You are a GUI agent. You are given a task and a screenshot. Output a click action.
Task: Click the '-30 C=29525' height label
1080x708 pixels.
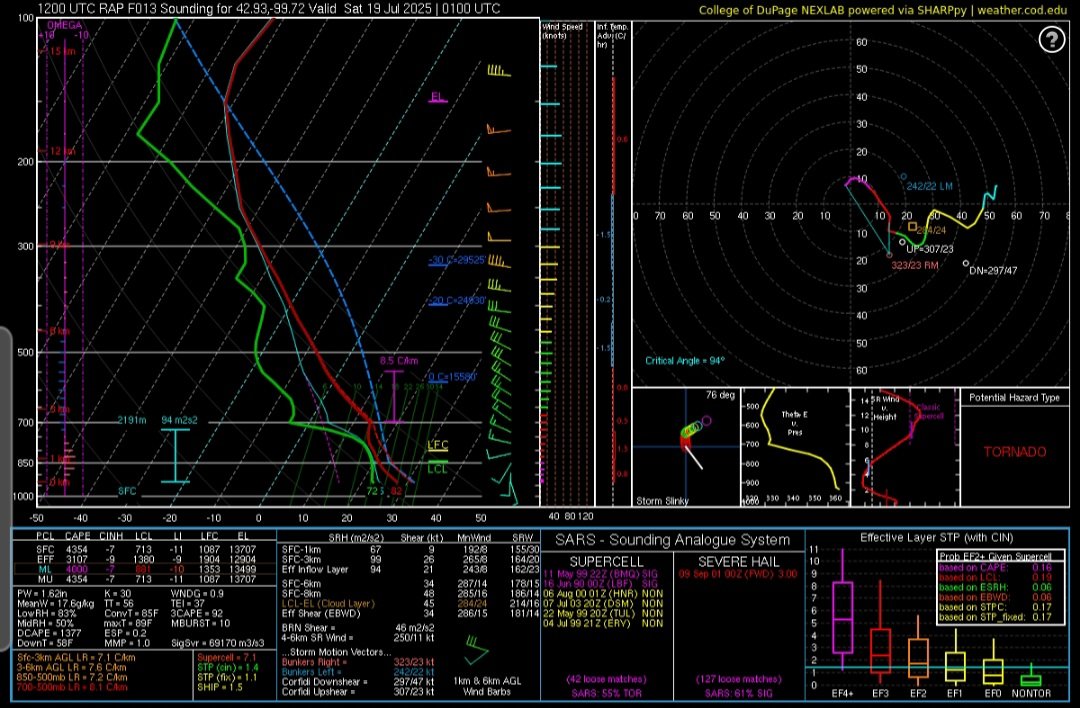457,260
